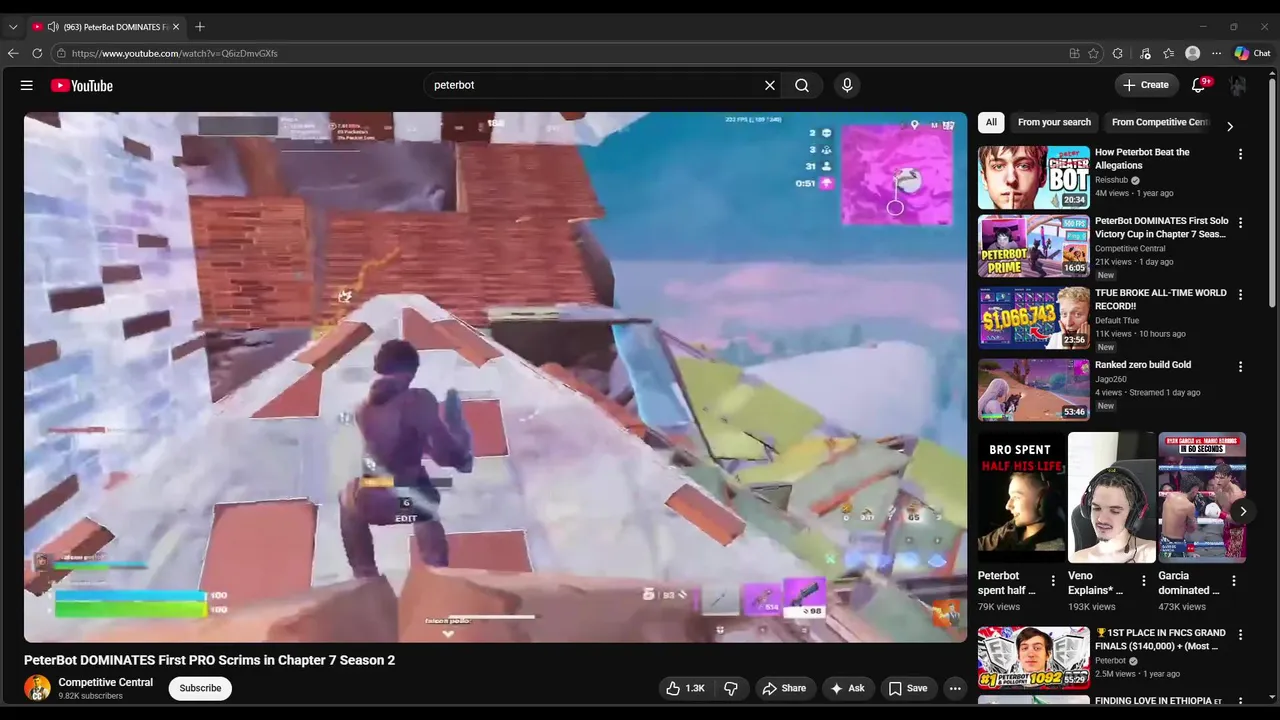Click the Share button
Image resolution: width=1280 pixels, height=720 pixels.
pos(784,688)
